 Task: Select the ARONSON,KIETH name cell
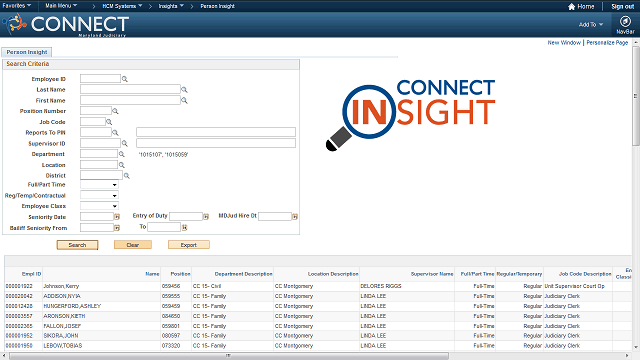[x=64, y=316]
